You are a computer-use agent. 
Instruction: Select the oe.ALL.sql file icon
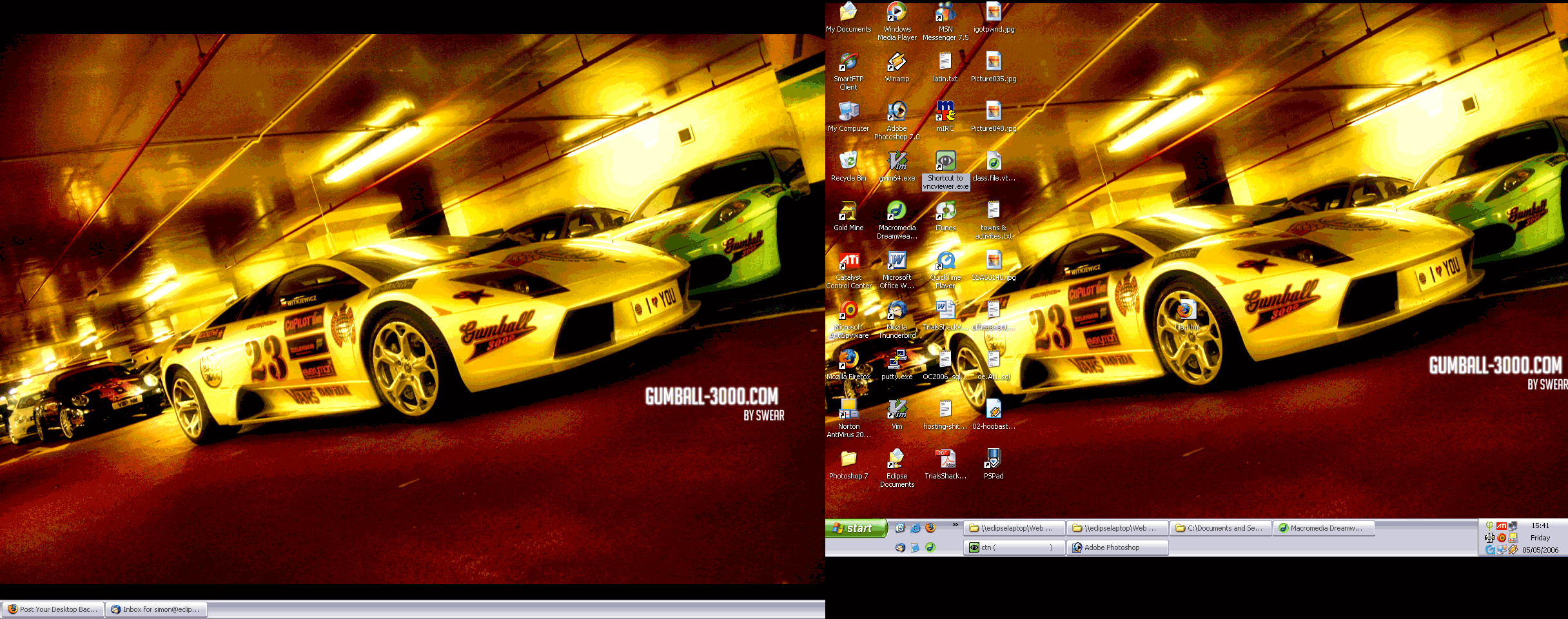click(994, 365)
